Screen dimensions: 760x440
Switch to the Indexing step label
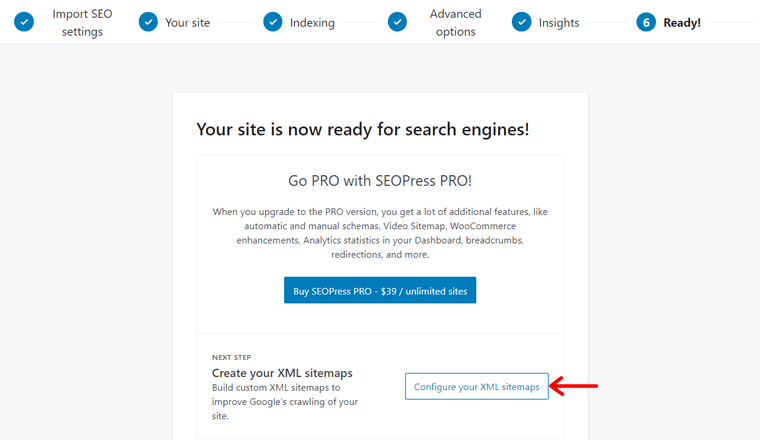[312, 23]
